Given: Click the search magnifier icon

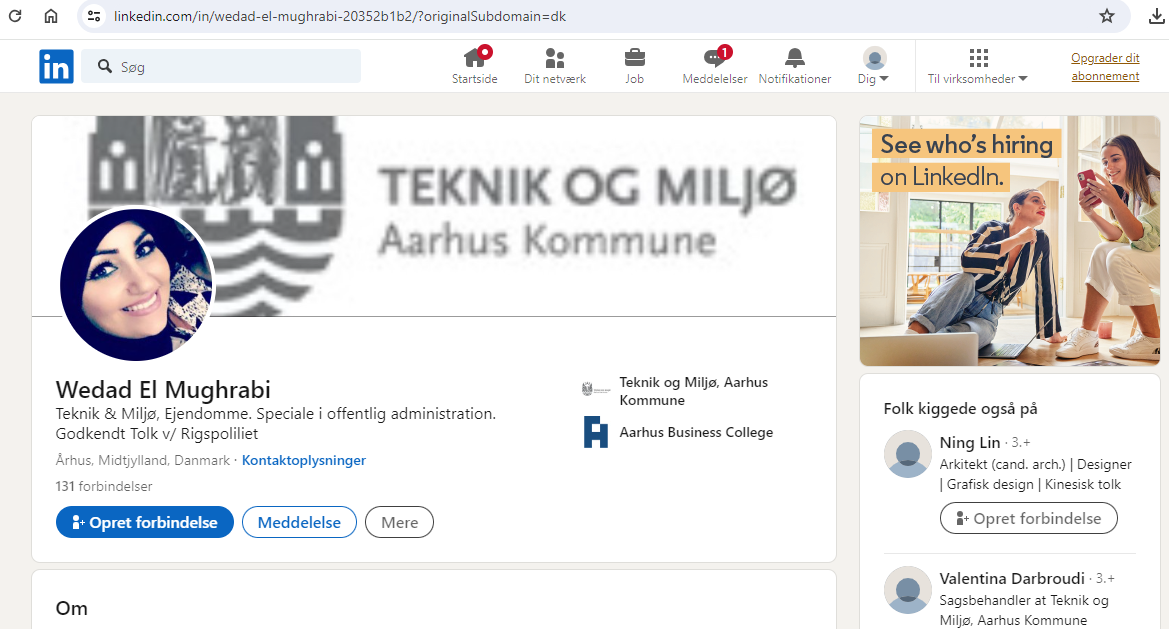Looking at the screenshot, I should pyautogui.click(x=105, y=66).
